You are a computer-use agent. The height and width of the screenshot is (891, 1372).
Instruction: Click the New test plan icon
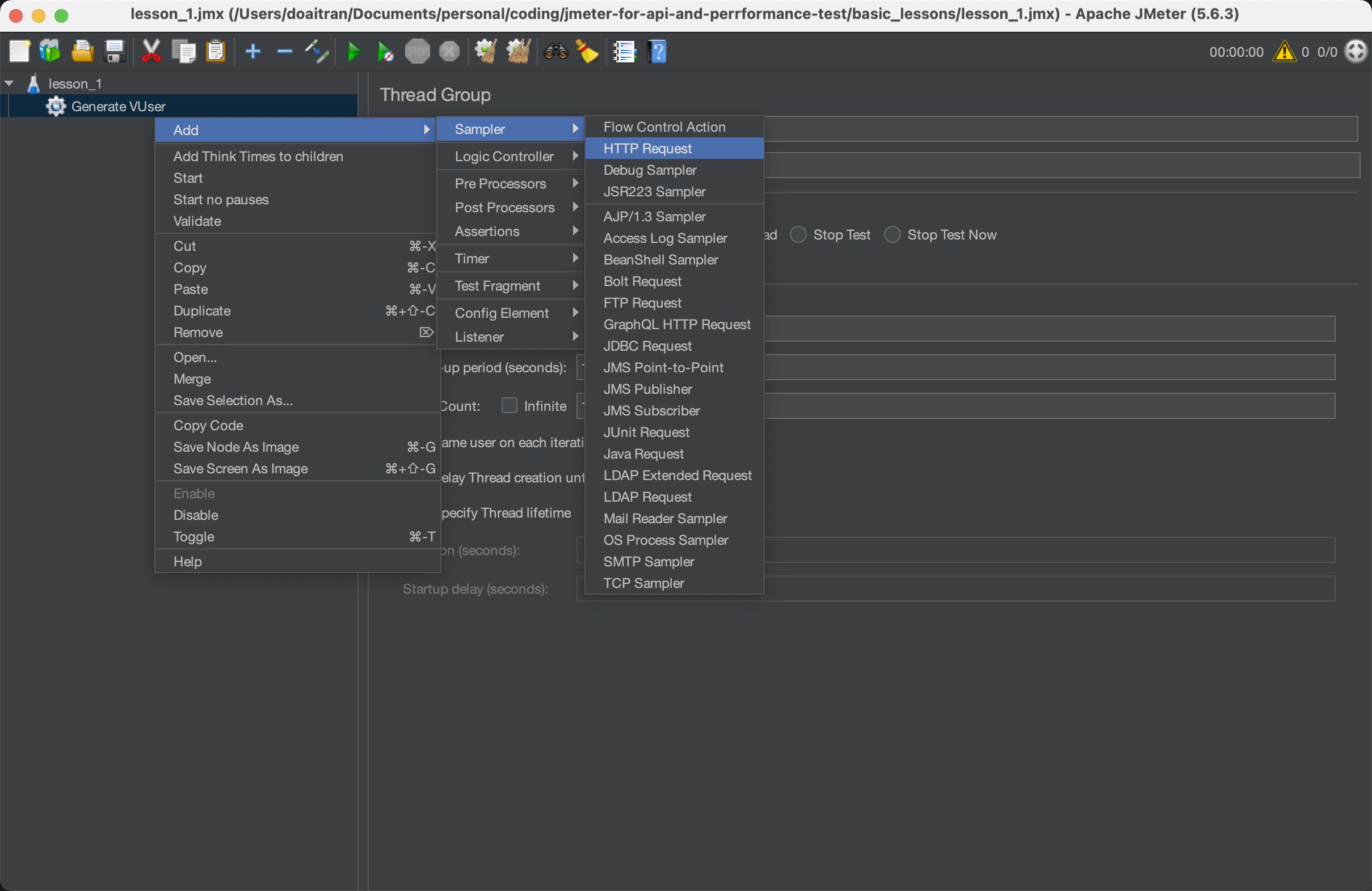(x=20, y=51)
